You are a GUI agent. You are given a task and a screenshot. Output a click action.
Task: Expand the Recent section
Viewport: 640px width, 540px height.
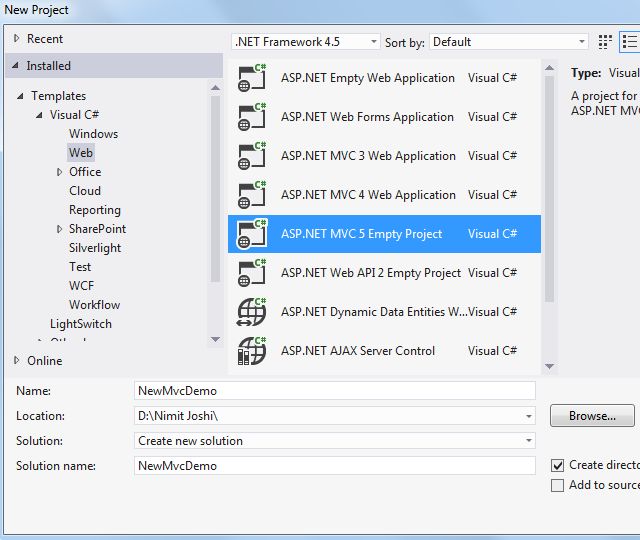click(16, 38)
